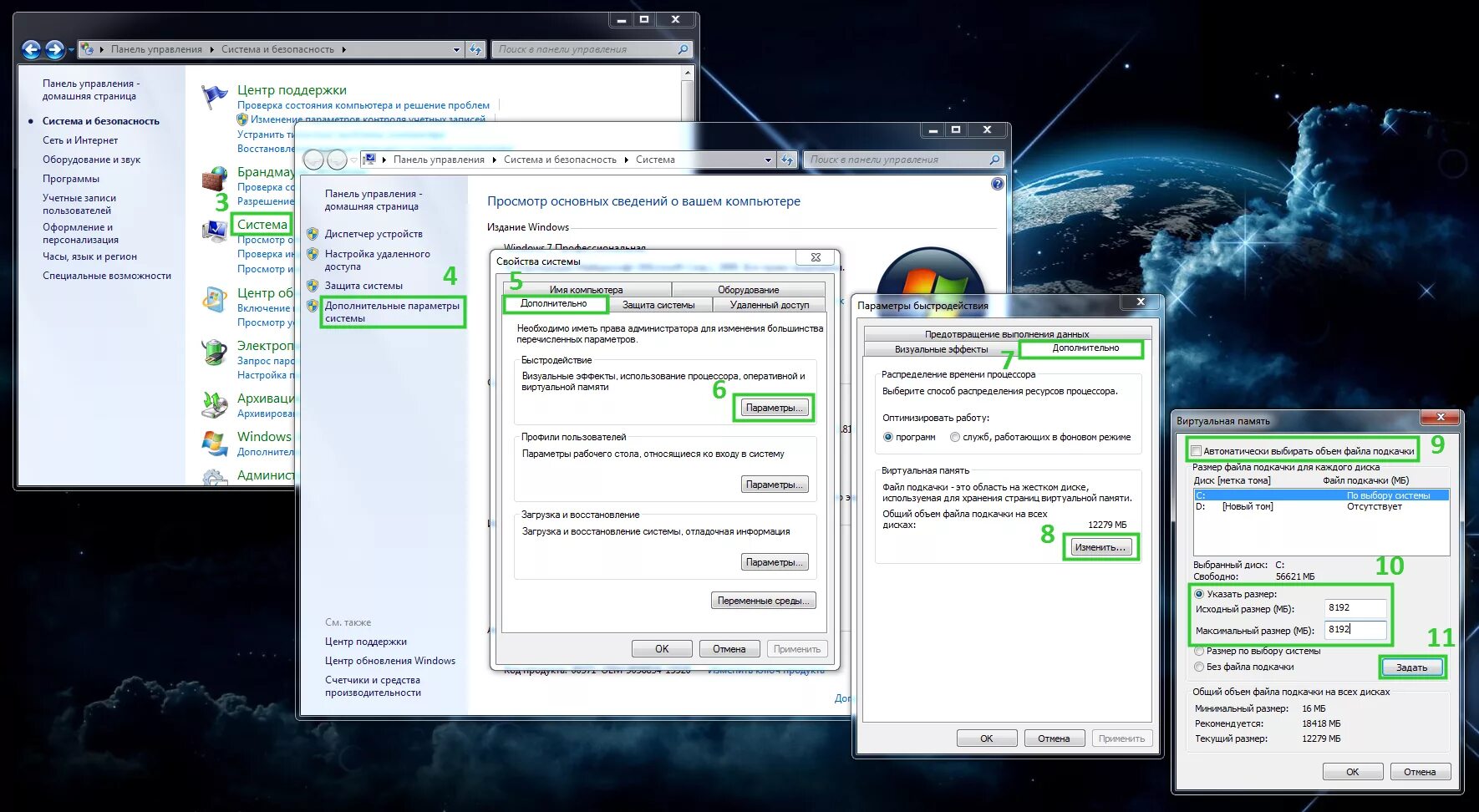The height and width of the screenshot is (812, 1479).
Task: Expand arrow after Система и безопасность in Система window
Action: pos(626,160)
